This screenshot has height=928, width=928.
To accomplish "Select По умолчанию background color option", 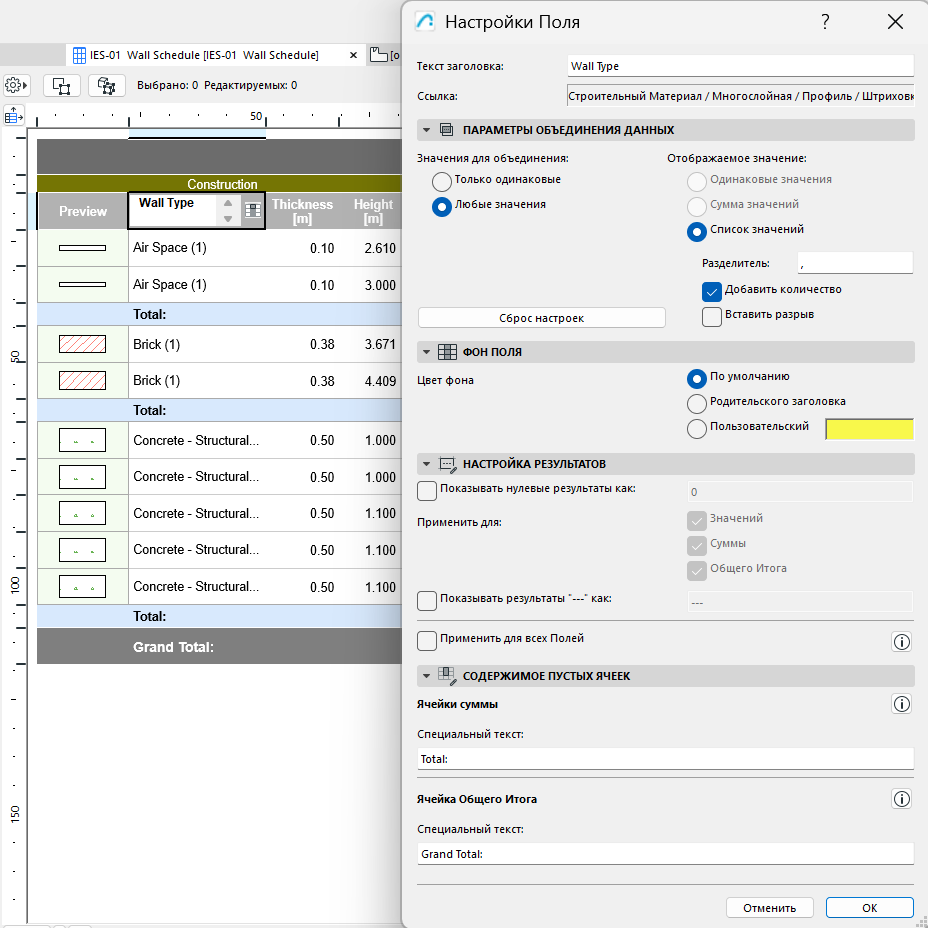I will point(697,379).
